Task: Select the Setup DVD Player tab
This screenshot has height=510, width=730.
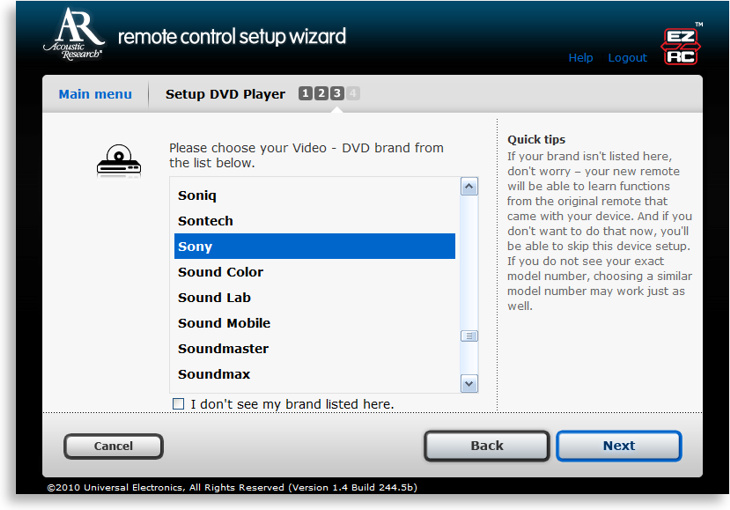Action: [225, 94]
